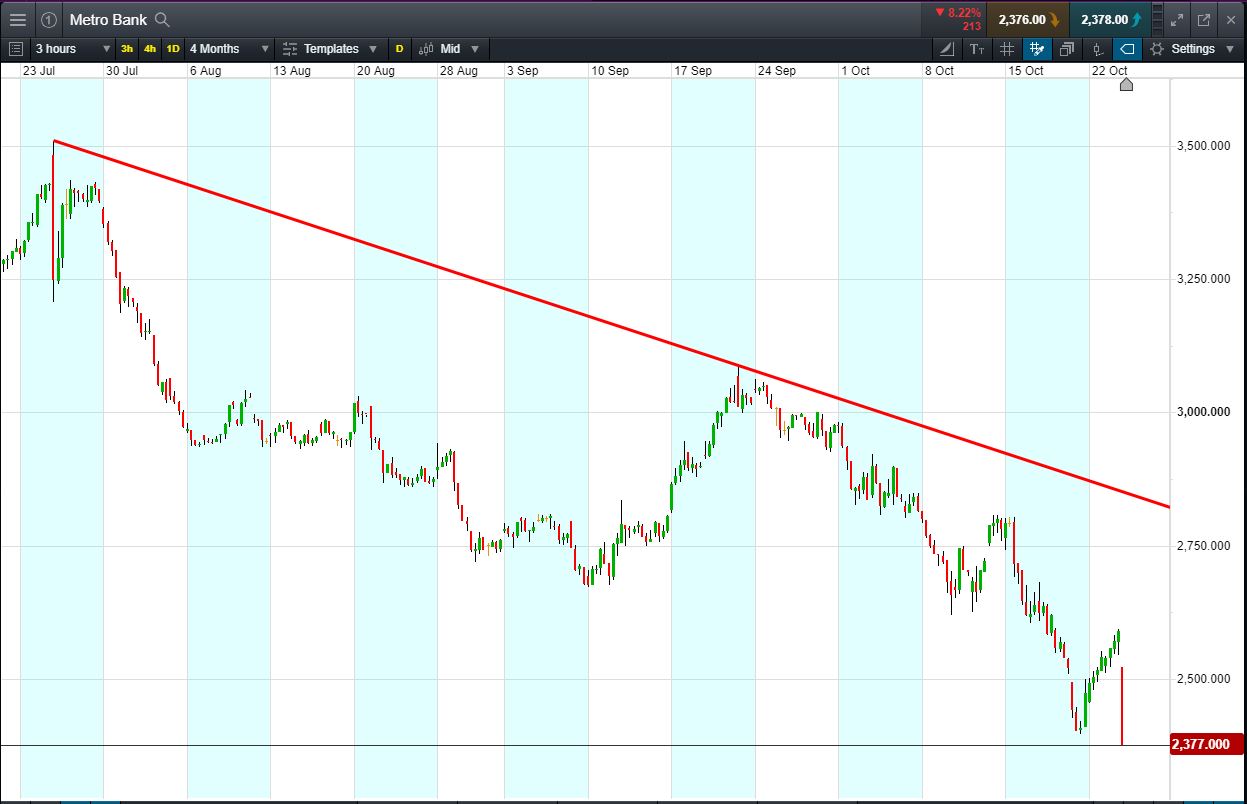
Task: Click the Metro Bank instrument name
Action: pyautogui.click(x=108, y=19)
